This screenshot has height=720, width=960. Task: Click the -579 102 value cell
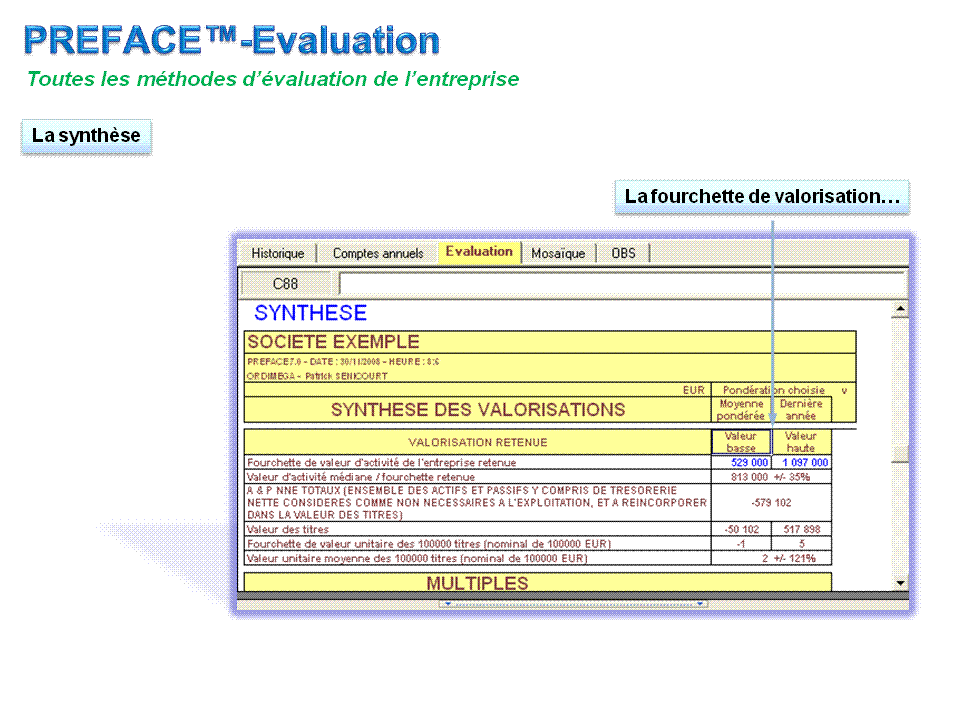[771, 503]
